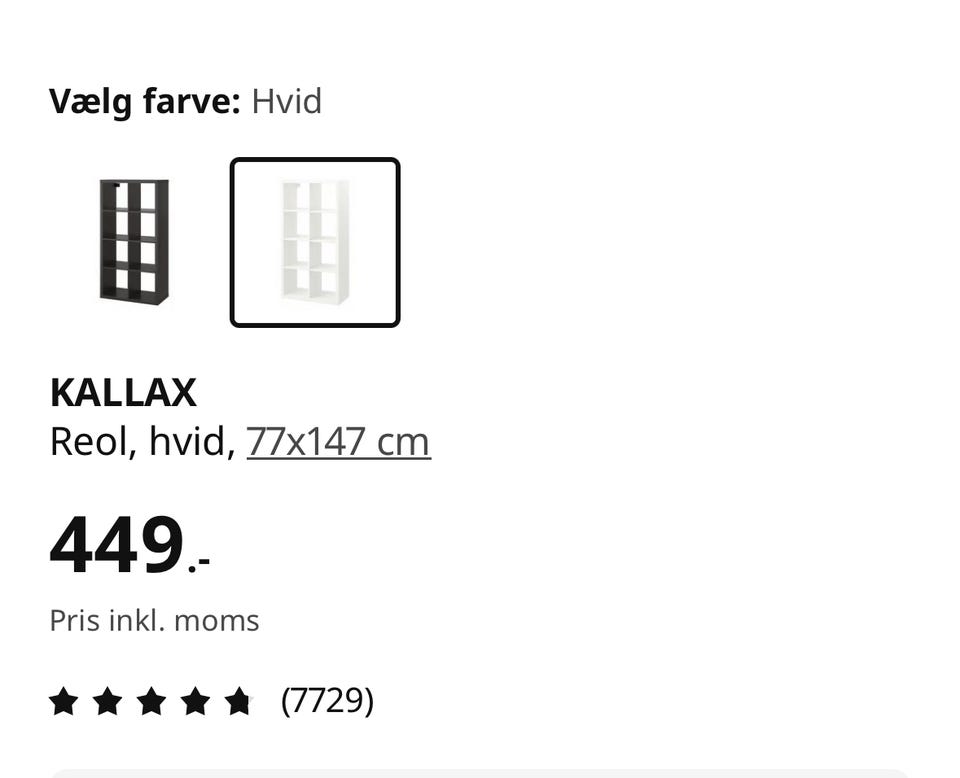Click the 'Pris inkl. moms' text
960x778 pixels.
154,621
